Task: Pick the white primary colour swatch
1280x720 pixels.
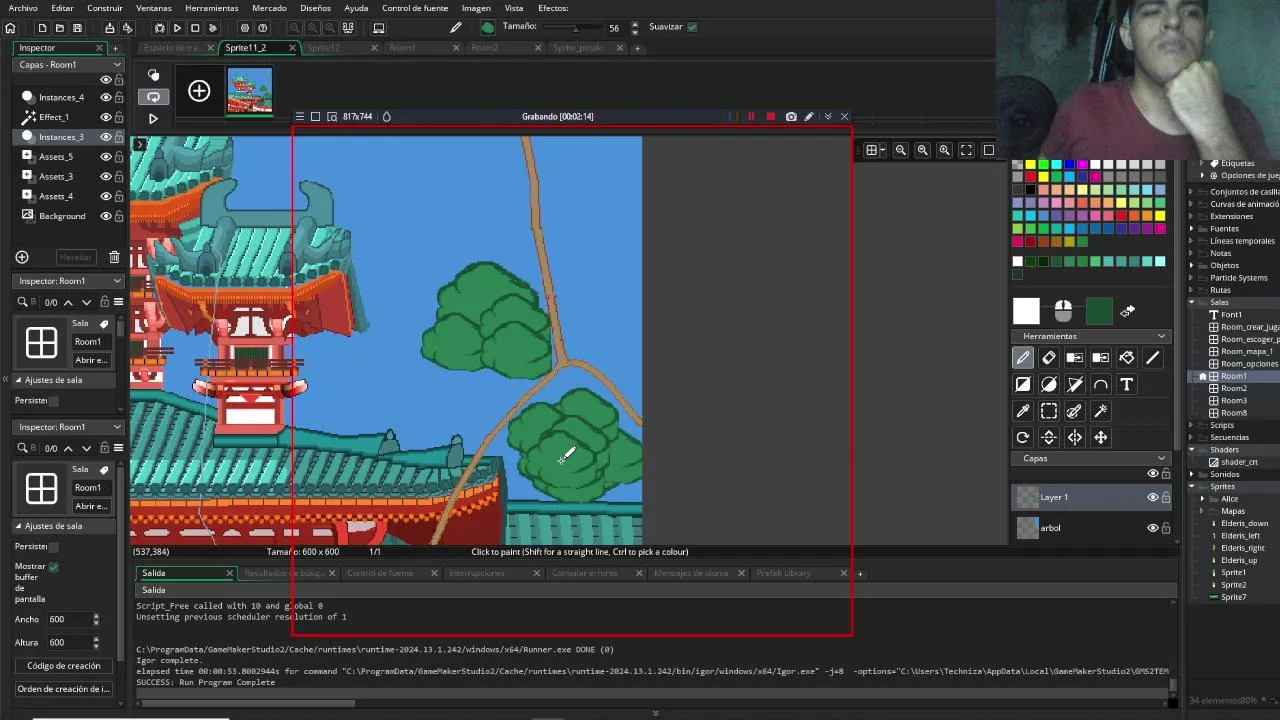Action: pyautogui.click(x=1026, y=312)
